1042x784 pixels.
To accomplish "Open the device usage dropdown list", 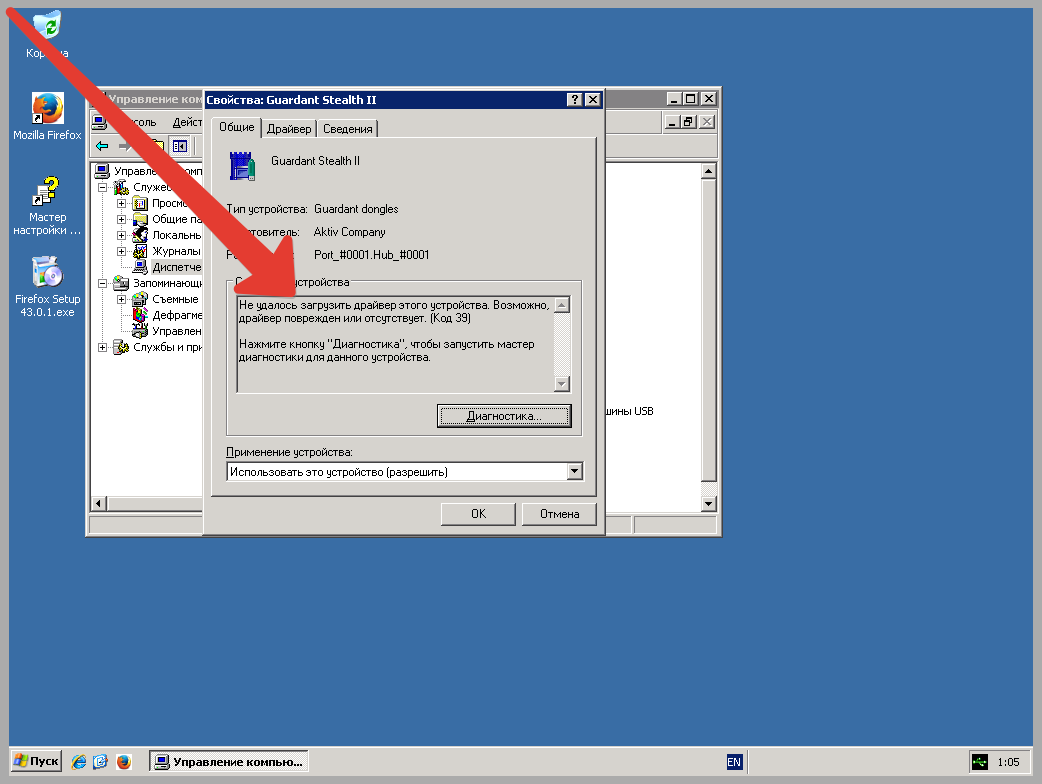I will pos(574,472).
